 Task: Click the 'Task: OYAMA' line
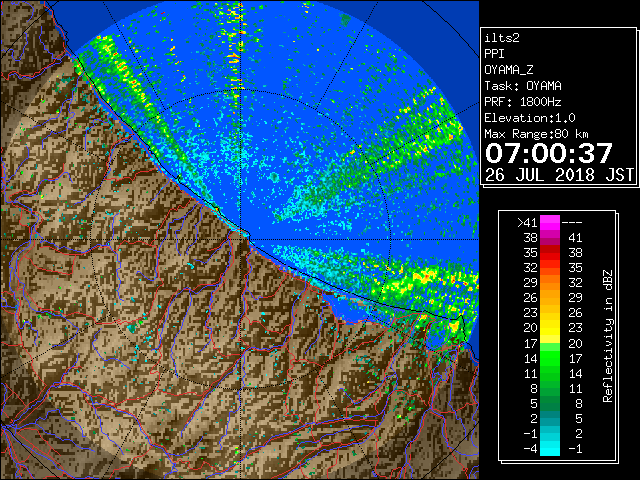[523, 86]
